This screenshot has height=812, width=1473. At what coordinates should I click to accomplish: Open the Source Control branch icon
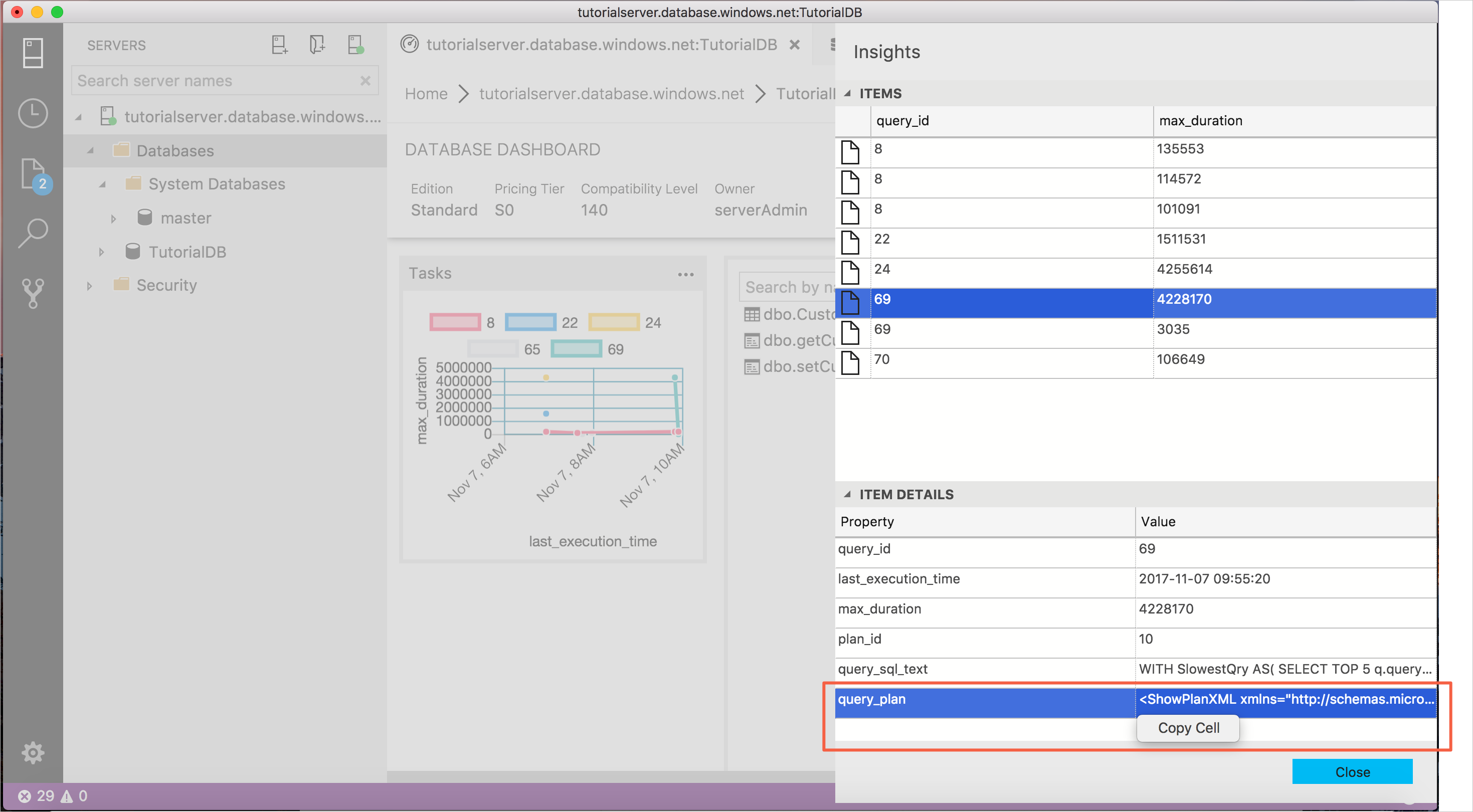(x=33, y=293)
